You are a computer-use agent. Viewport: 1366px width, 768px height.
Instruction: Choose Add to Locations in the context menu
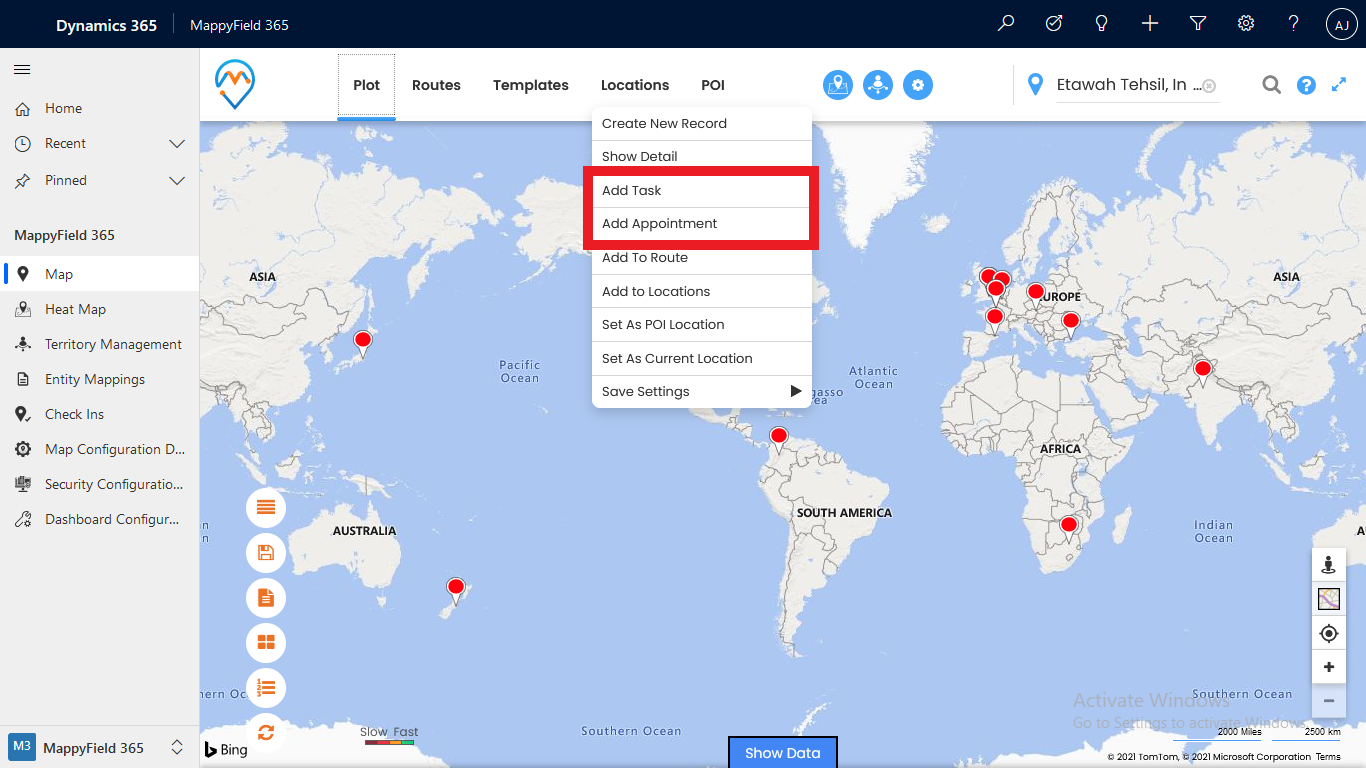tap(702, 291)
